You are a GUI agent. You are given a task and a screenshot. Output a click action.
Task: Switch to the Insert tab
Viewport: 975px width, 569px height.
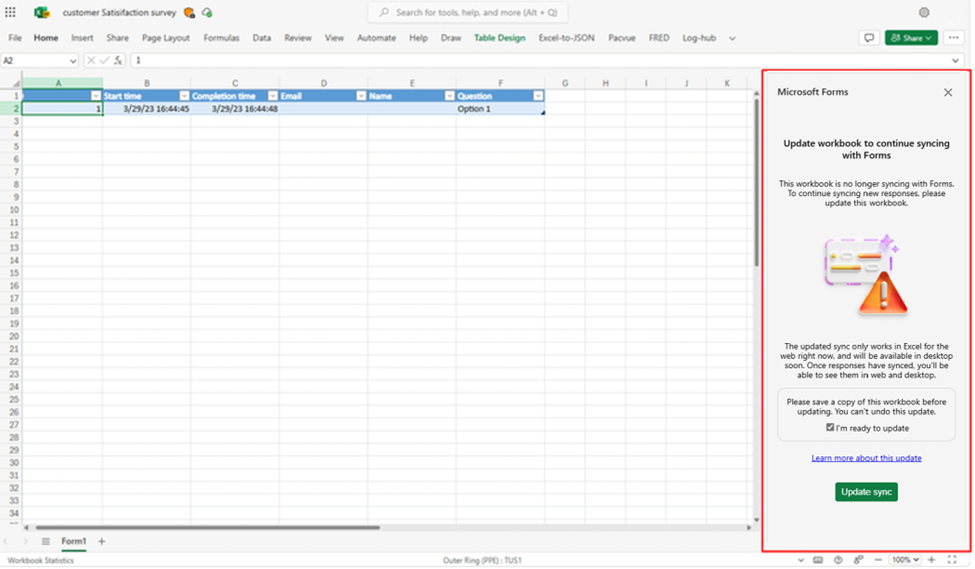click(x=82, y=38)
